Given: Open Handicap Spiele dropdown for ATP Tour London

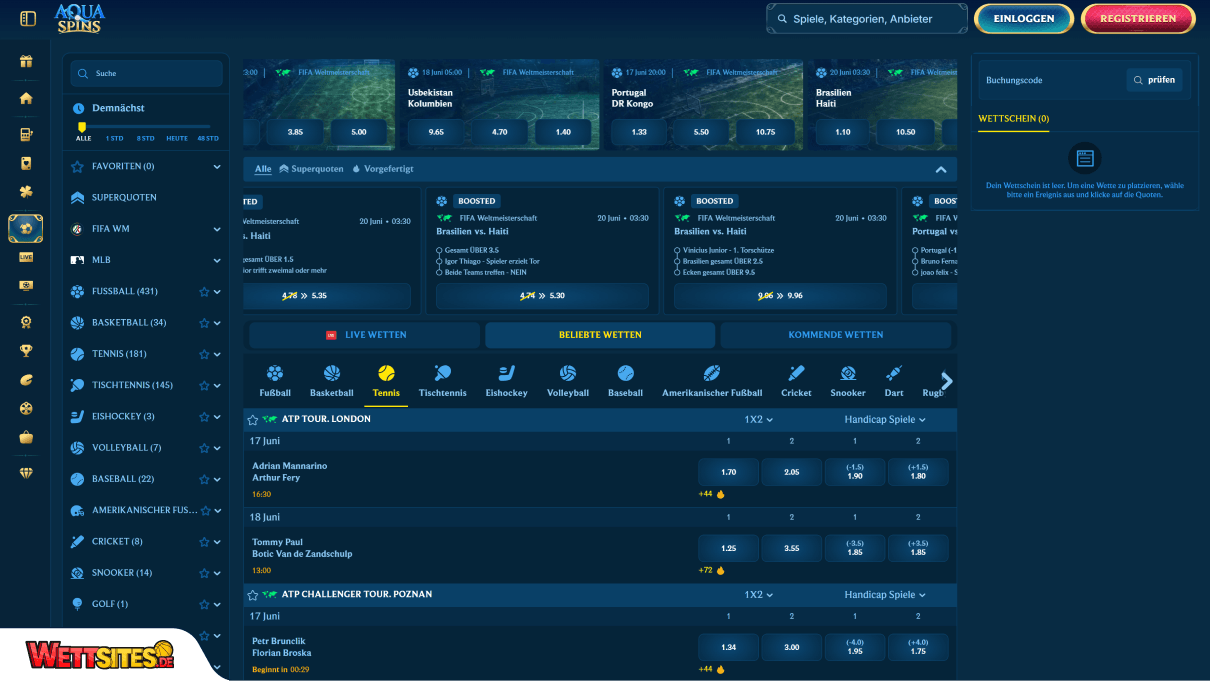Looking at the screenshot, I should [x=885, y=419].
